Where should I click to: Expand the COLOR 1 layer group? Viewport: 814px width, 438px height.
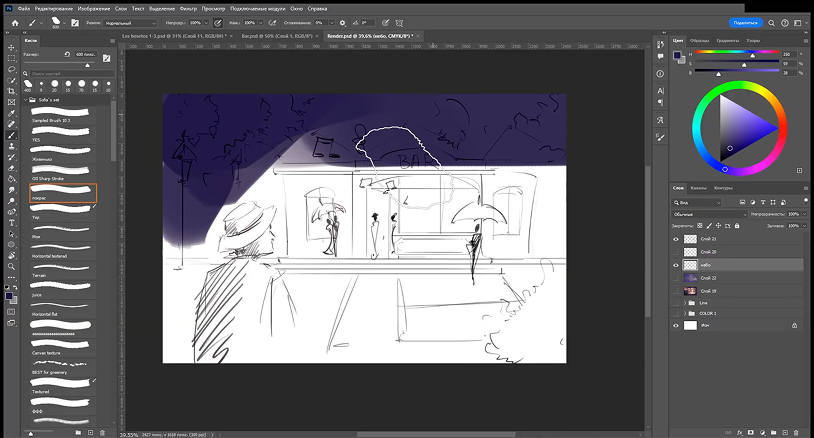click(x=686, y=313)
